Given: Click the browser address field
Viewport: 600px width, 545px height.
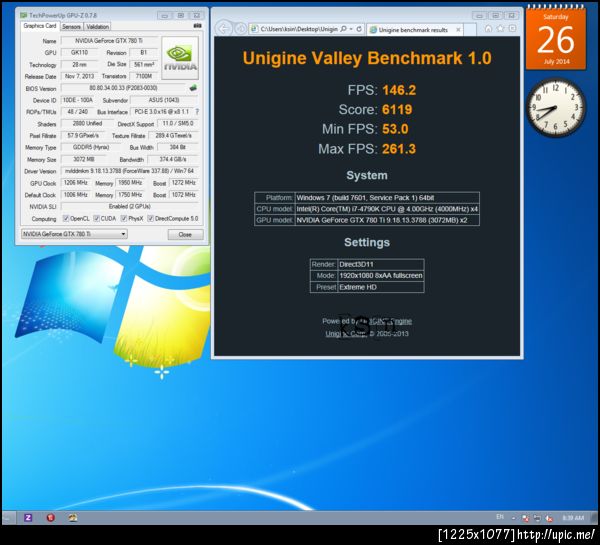Looking at the screenshot, I should (x=299, y=29).
